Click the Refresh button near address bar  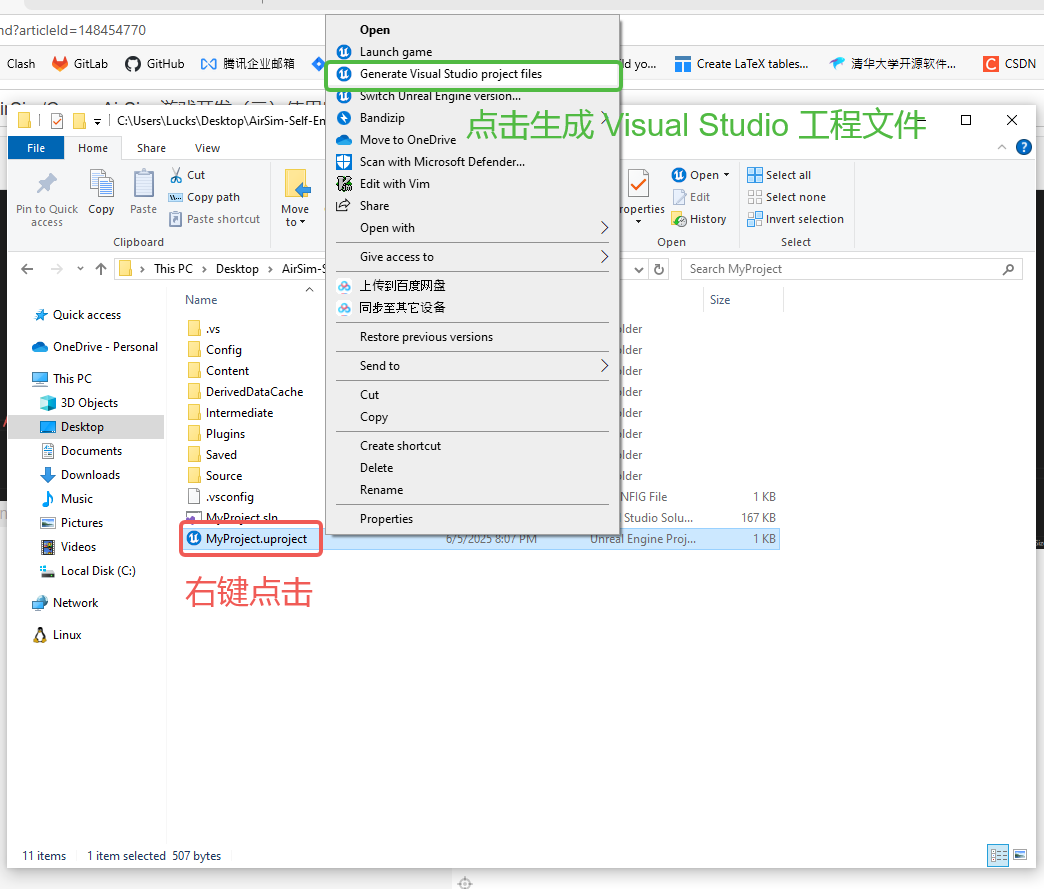coord(659,269)
